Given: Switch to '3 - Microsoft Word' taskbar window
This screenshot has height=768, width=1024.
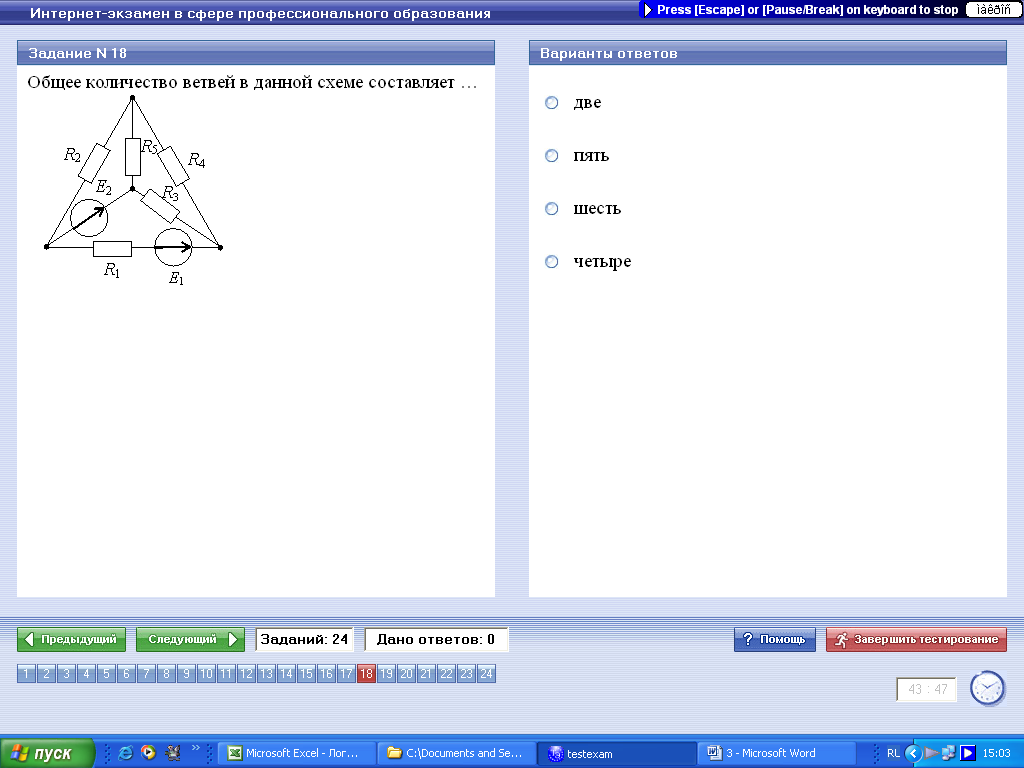Looking at the screenshot, I should pyautogui.click(x=777, y=753).
